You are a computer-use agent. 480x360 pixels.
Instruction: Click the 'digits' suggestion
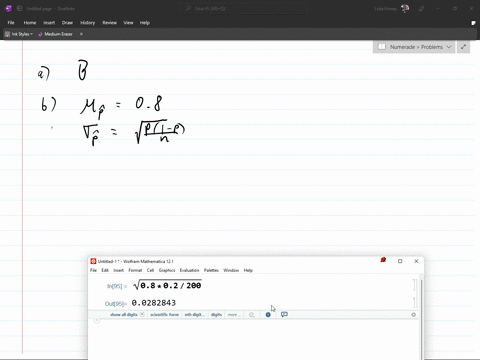click(x=216, y=315)
